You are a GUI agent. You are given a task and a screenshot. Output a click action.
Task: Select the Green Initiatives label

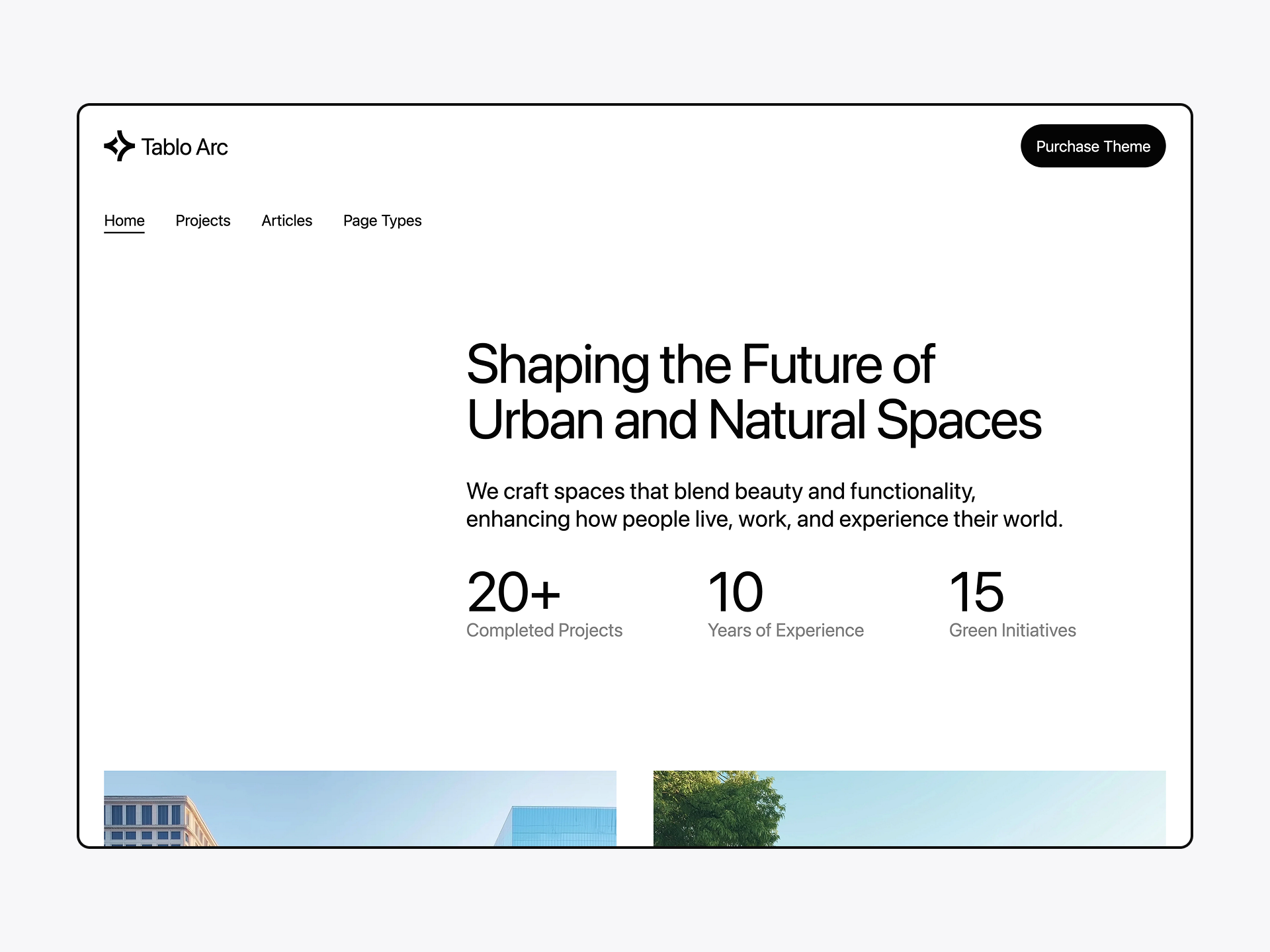(x=1012, y=631)
